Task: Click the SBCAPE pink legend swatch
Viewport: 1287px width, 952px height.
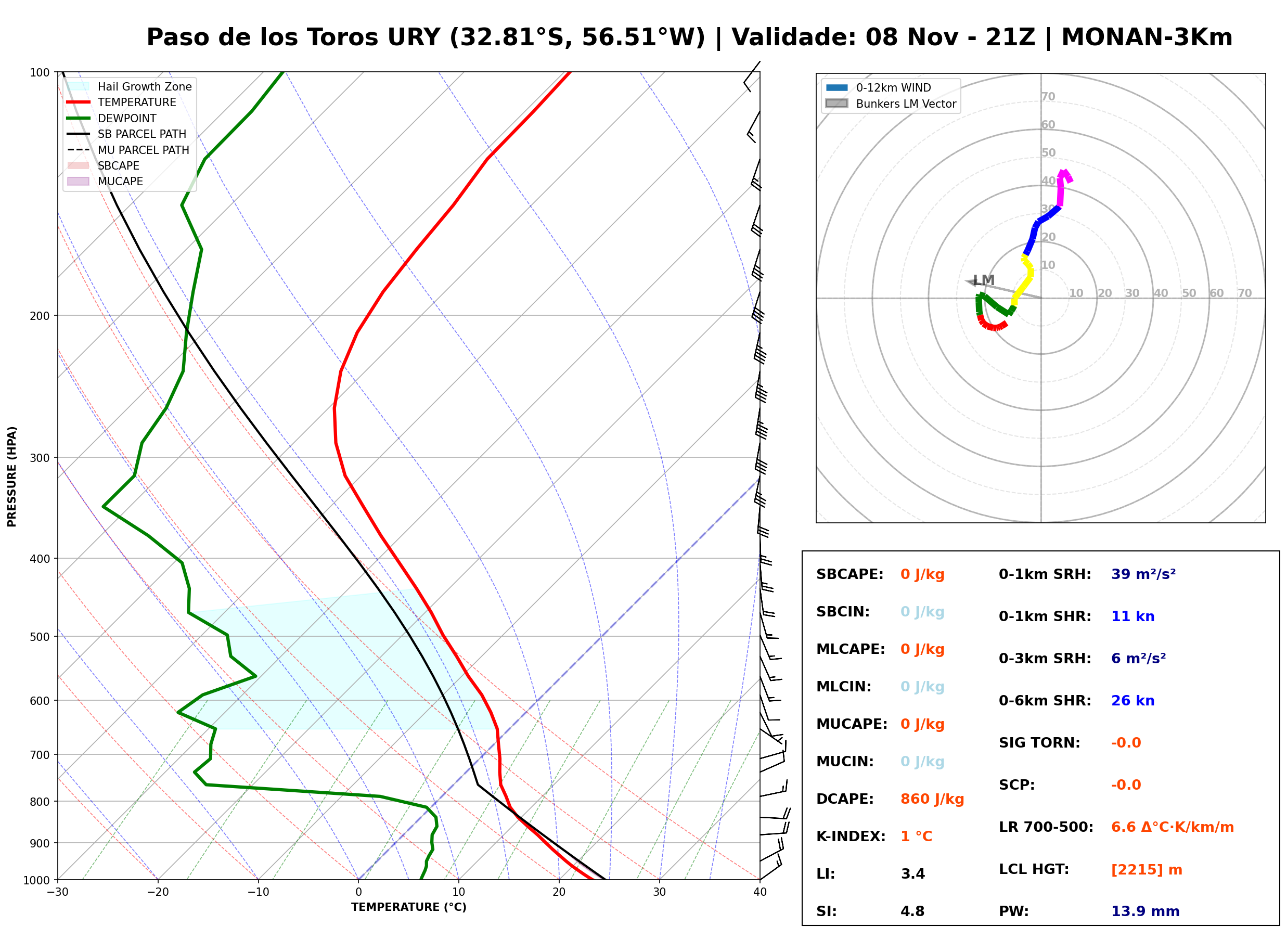Action: tap(79, 165)
